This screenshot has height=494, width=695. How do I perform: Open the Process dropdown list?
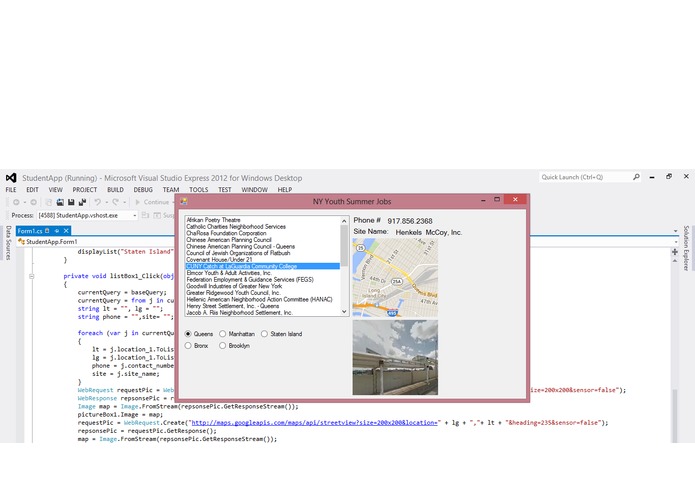pos(135,215)
